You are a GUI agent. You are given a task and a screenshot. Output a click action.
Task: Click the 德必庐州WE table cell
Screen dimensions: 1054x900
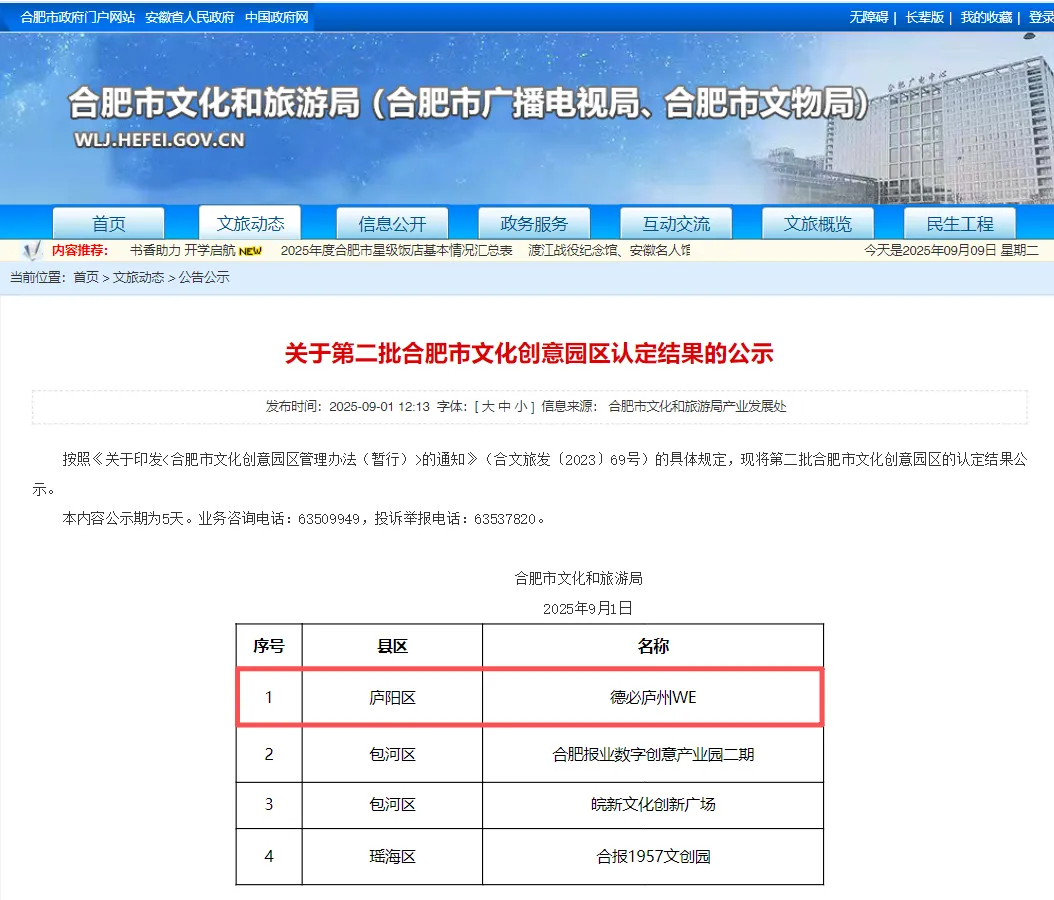653,697
